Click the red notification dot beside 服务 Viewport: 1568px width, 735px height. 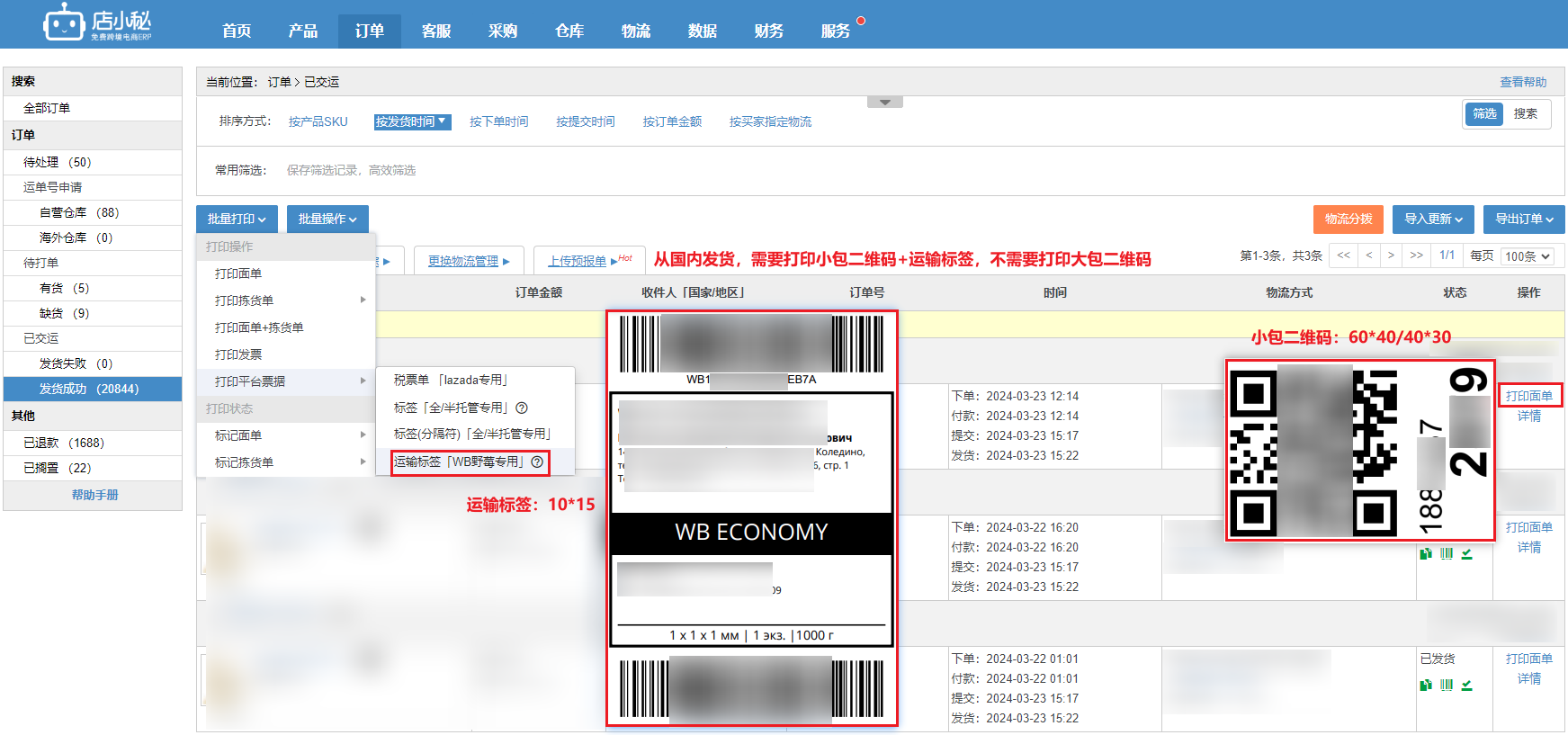(x=861, y=21)
